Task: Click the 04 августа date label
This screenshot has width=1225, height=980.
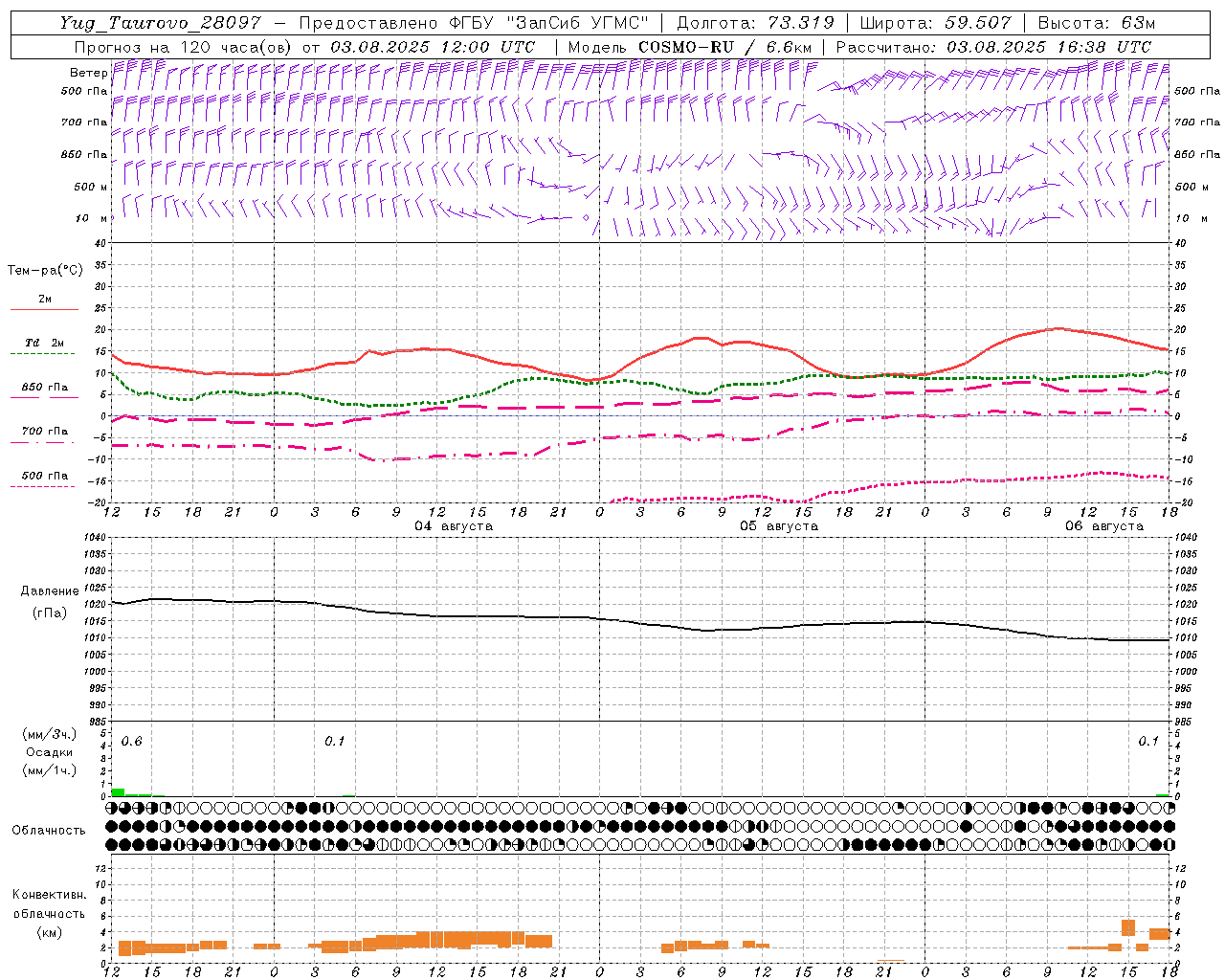Action: (454, 526)
